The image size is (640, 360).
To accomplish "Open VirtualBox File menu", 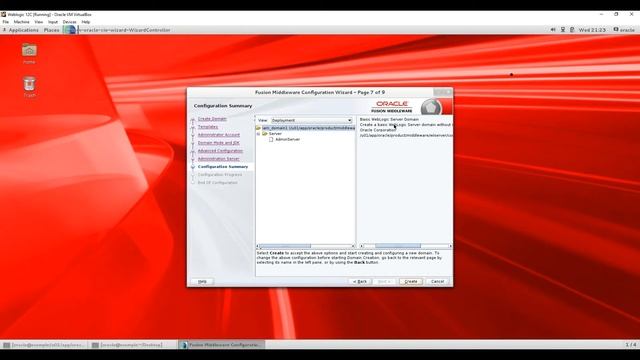I will click(6, 22).
